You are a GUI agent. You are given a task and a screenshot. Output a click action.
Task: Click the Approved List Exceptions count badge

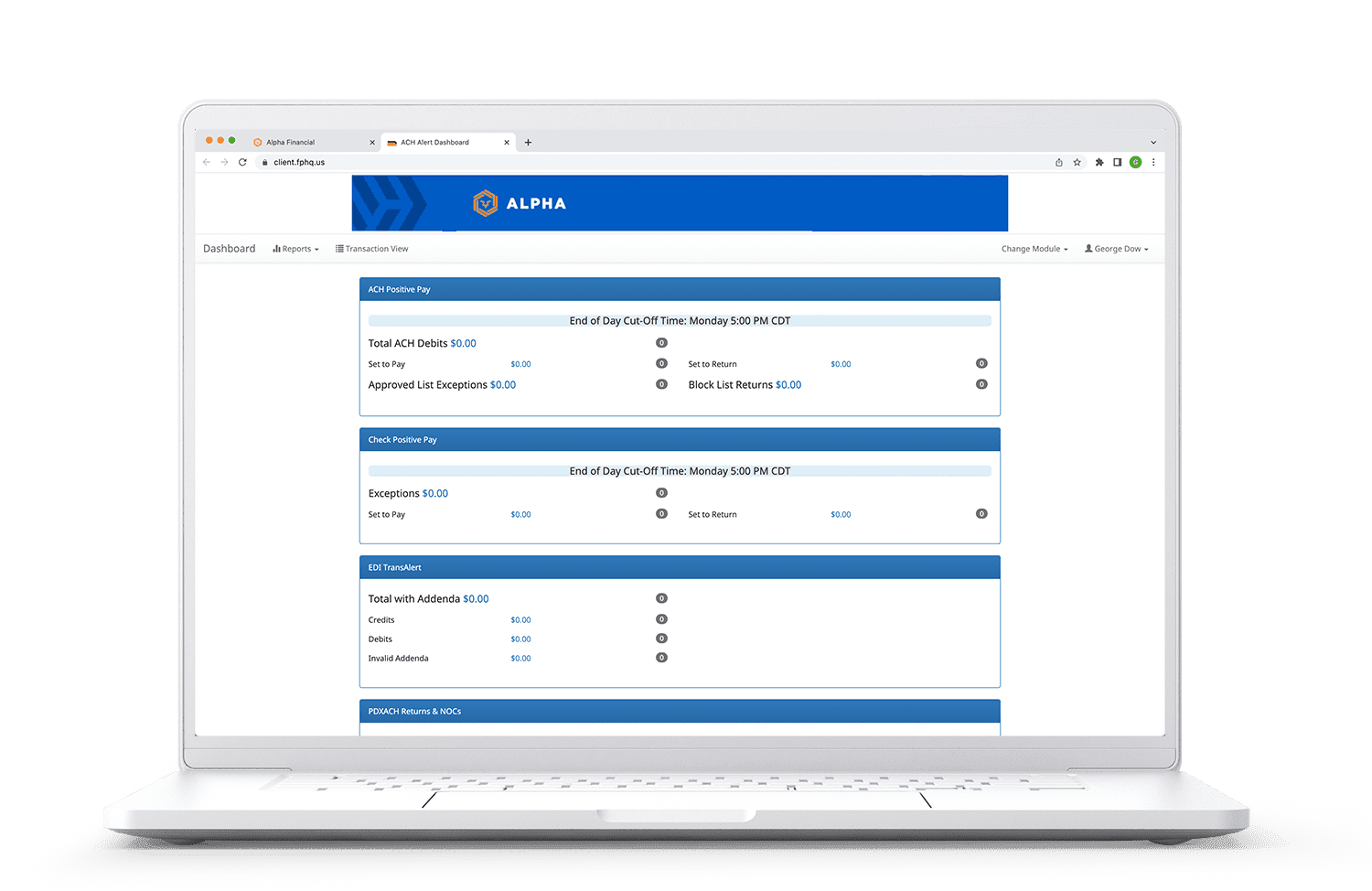click(x=661, y=384)
